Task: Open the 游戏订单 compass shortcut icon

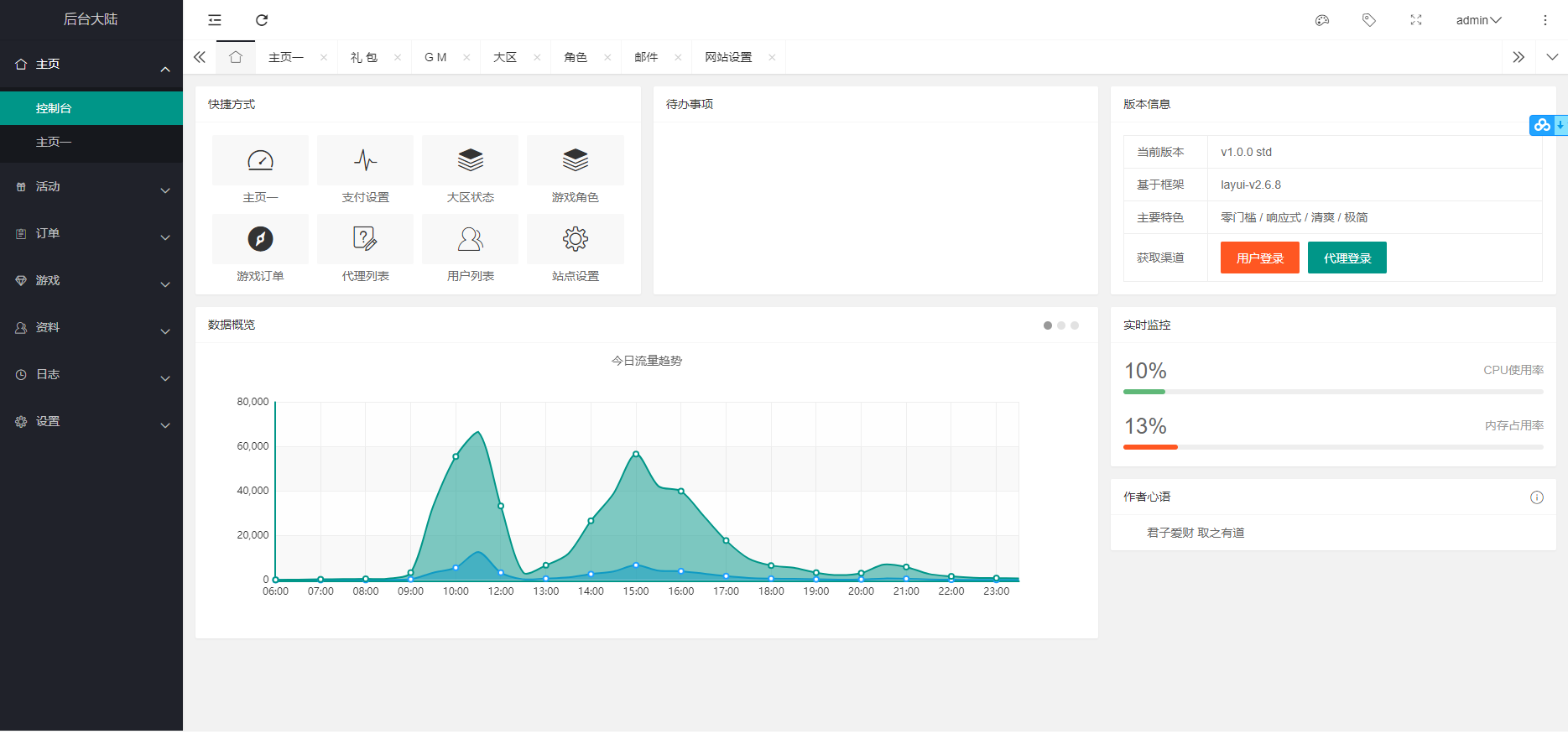Action: (x=260, y=239)
